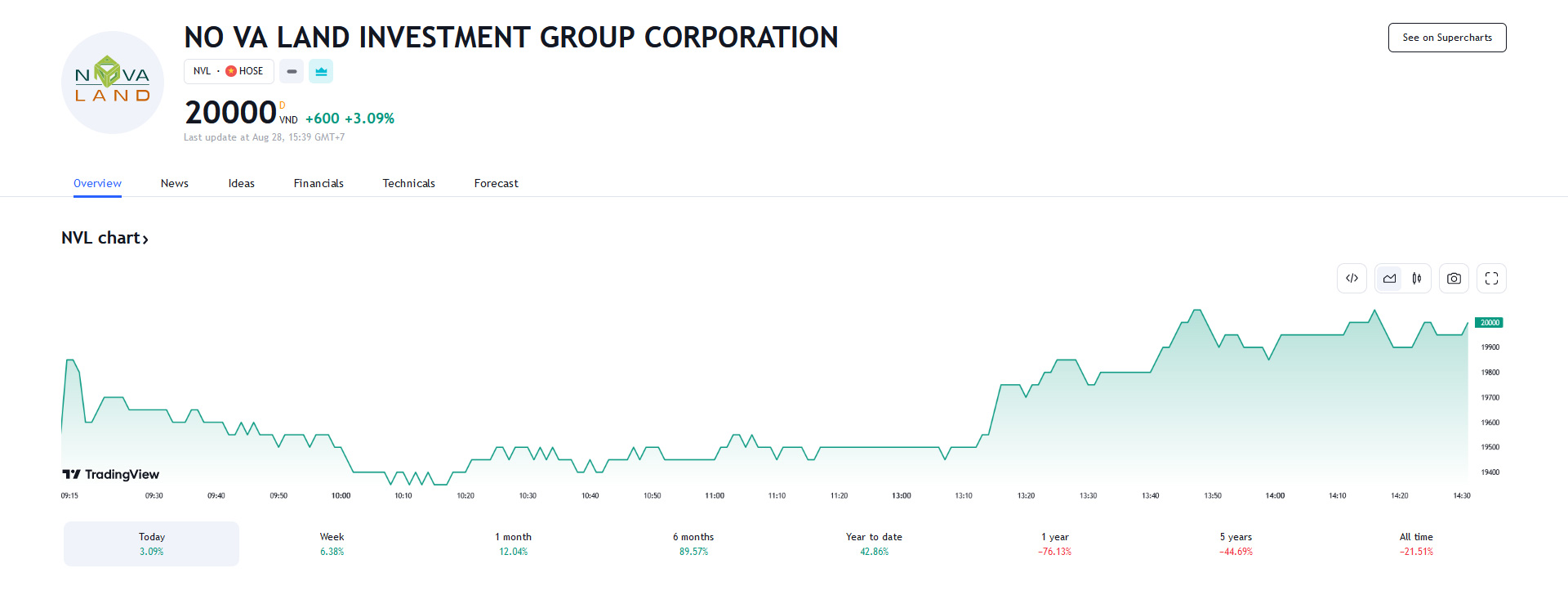Click the market closed status icon
The image size is (1568, 604).
coord(292,72)
